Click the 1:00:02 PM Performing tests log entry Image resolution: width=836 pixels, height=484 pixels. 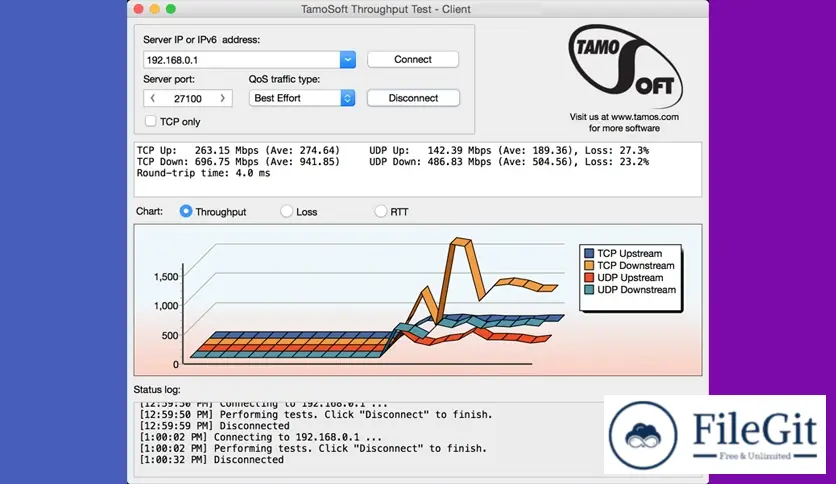tap(313, 448)
